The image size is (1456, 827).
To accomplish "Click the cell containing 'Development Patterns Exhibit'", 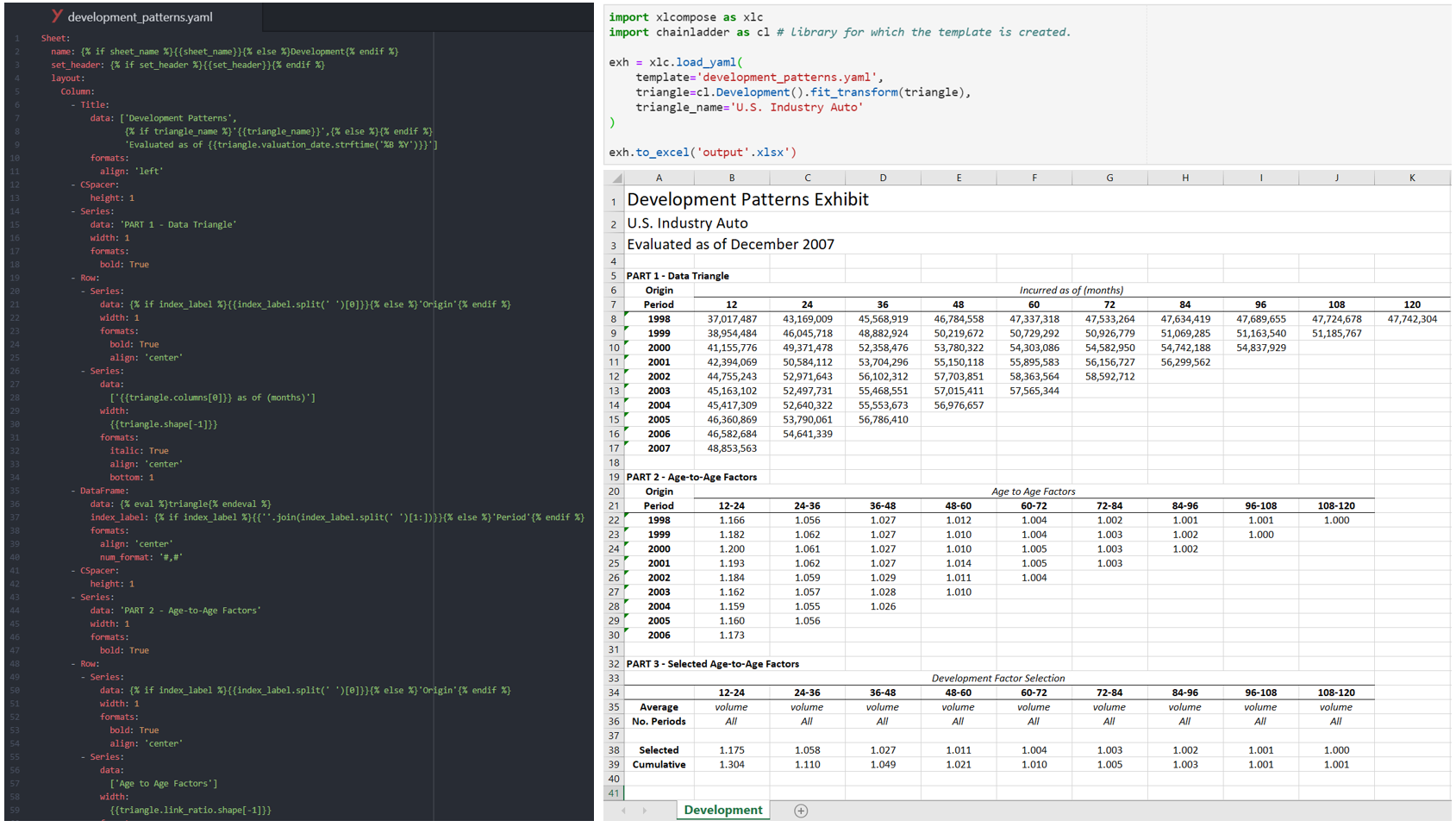I will pyautogui.click(x=747, y=199).
